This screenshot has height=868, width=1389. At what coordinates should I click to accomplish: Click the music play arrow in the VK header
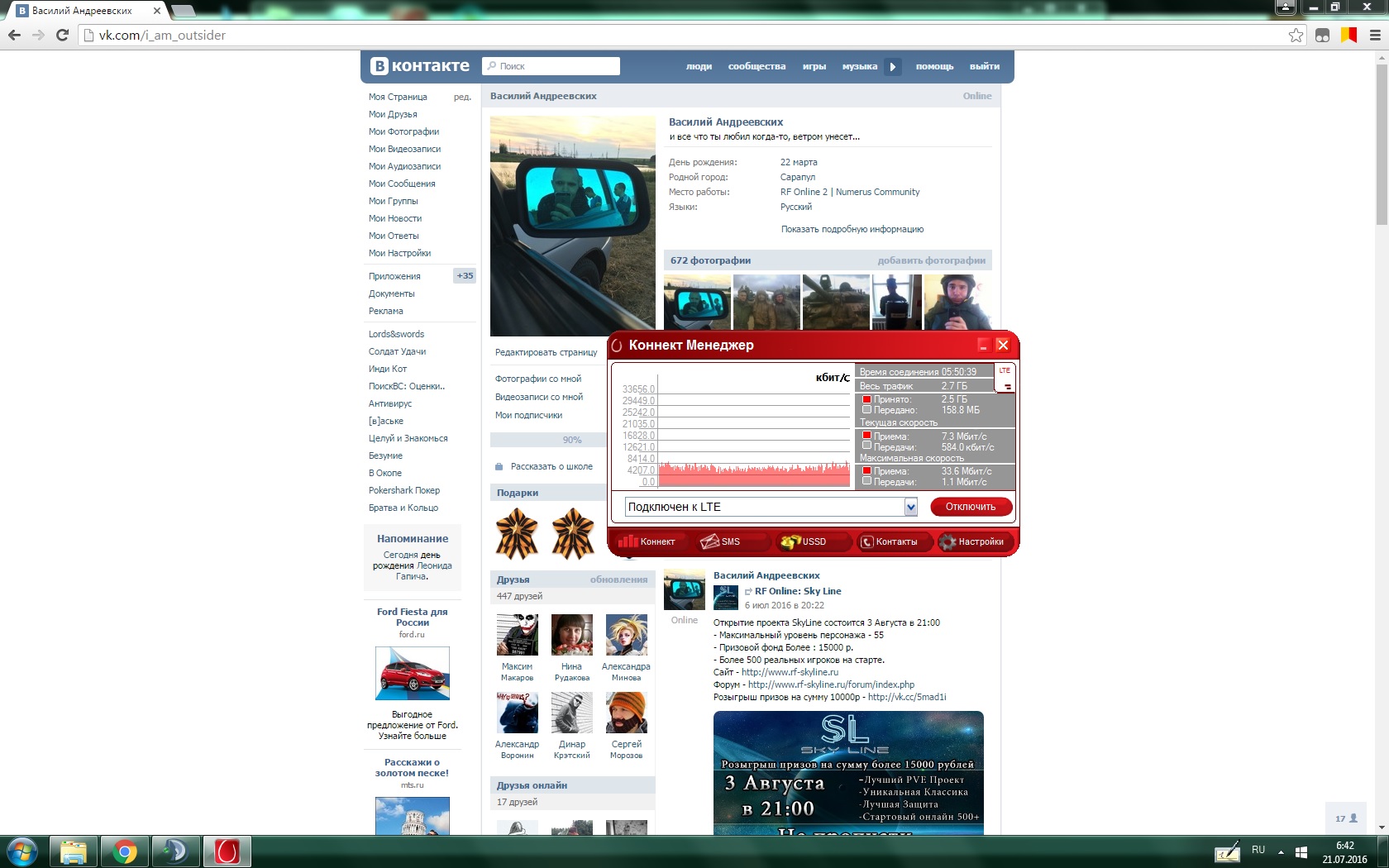(892, 66)
